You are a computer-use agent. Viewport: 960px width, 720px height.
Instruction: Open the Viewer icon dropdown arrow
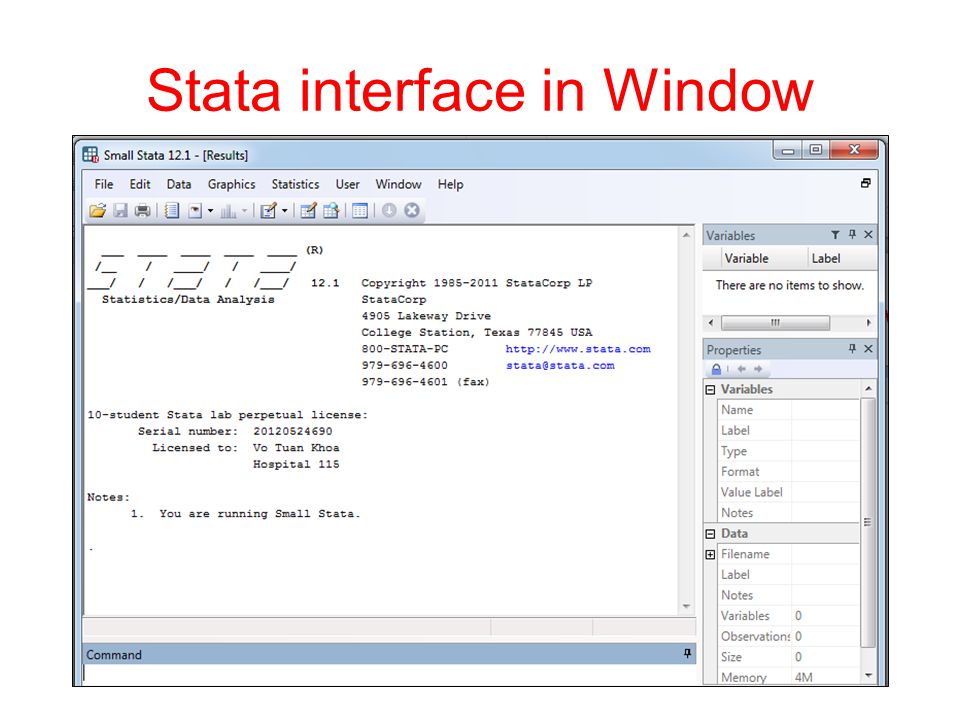[211, 211]
